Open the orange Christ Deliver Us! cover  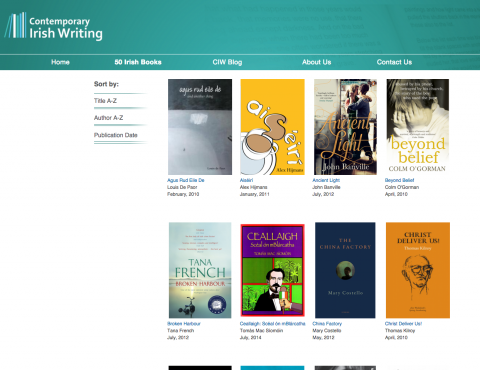pos(418,270)
